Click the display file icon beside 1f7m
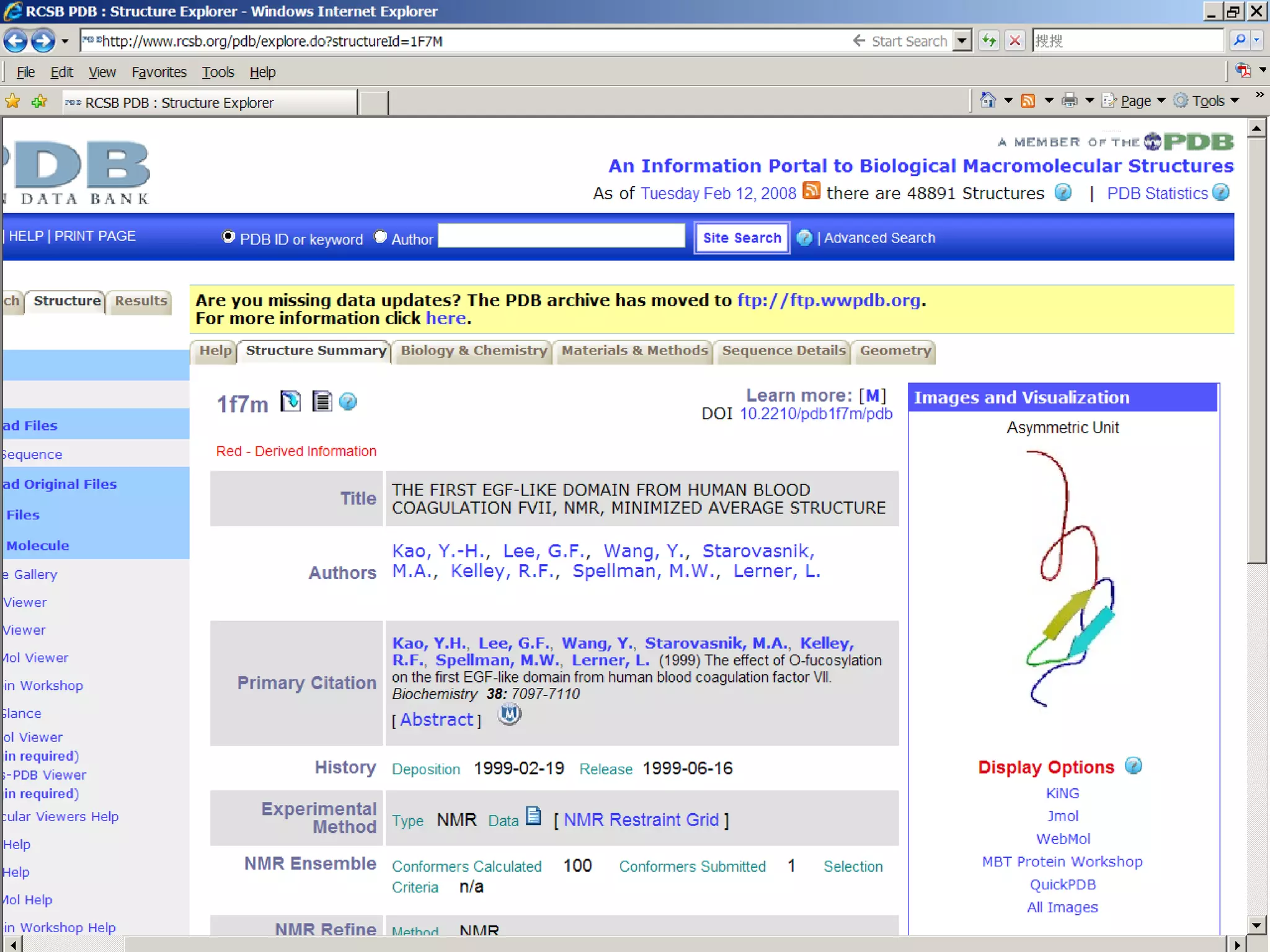The height and width of the screenshot is (952, 1270). pos(321,402)
